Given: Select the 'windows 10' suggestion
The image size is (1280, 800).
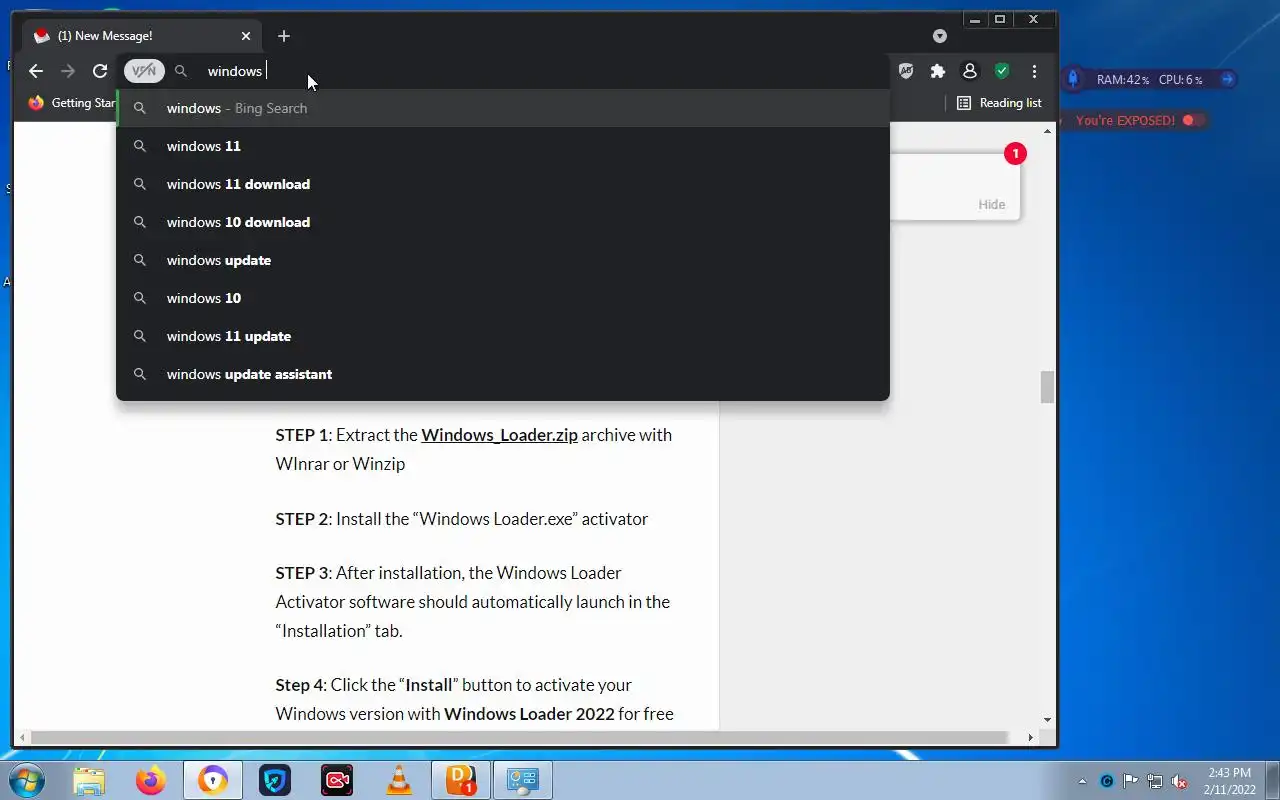Looking at the screenshot, I should pyautogui.click(x=503, y=298).
